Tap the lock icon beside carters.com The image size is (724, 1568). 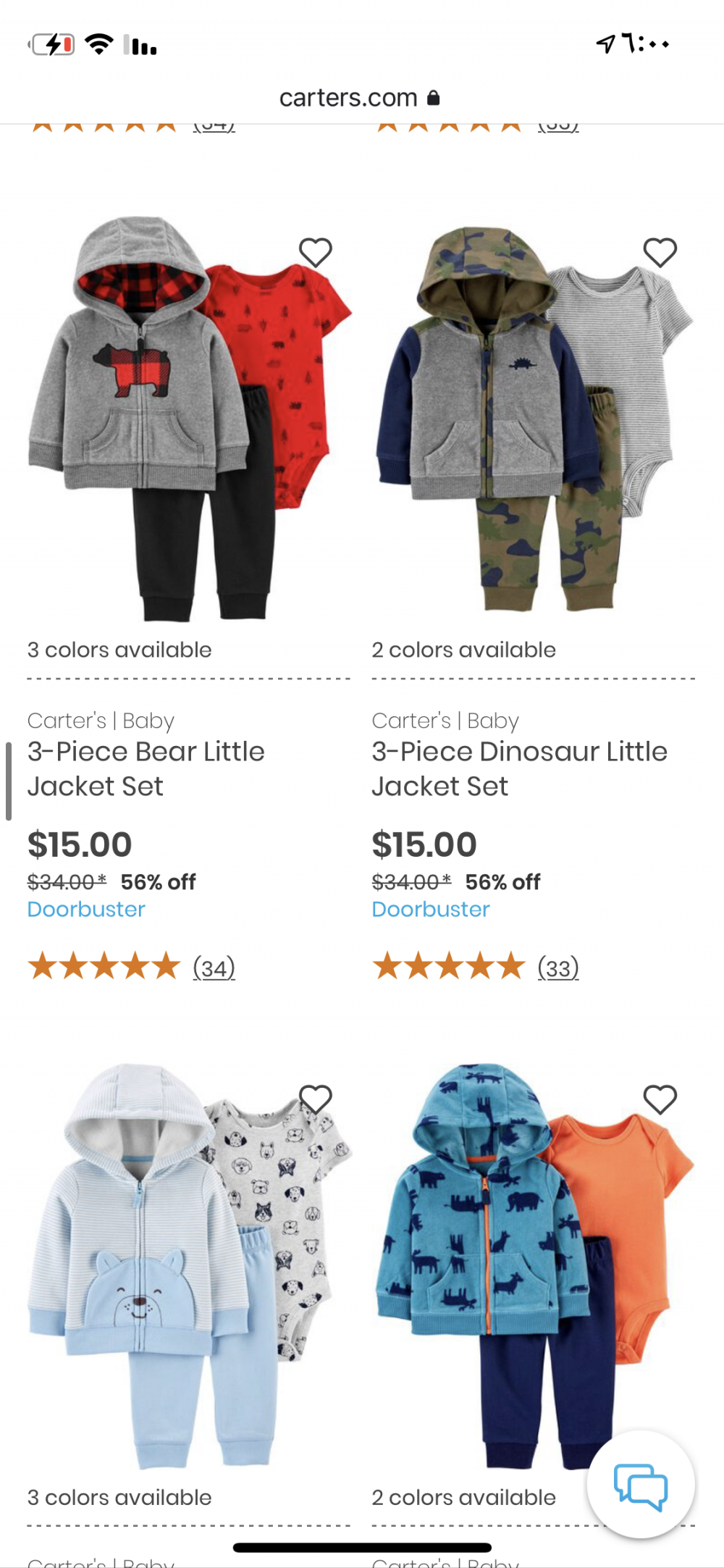[434, 98]
